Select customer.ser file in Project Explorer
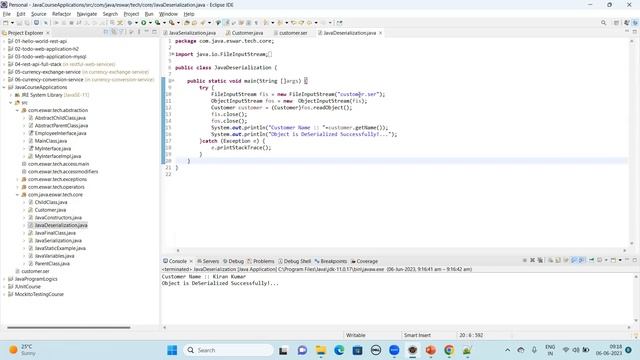Viewport: 640px width, 360px height. pos(35,271)
